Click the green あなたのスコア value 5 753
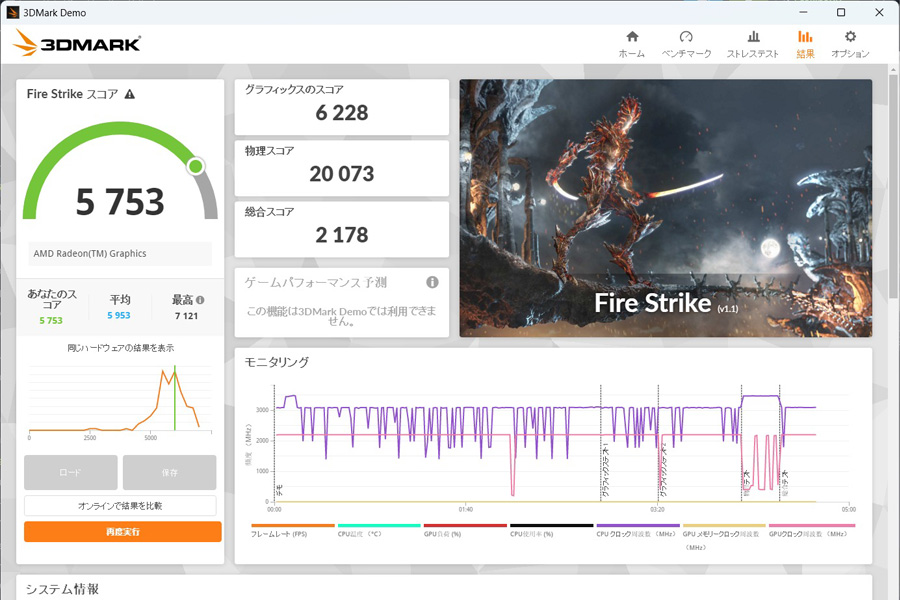This screenshot has width=900, height=600. [51, 320]
